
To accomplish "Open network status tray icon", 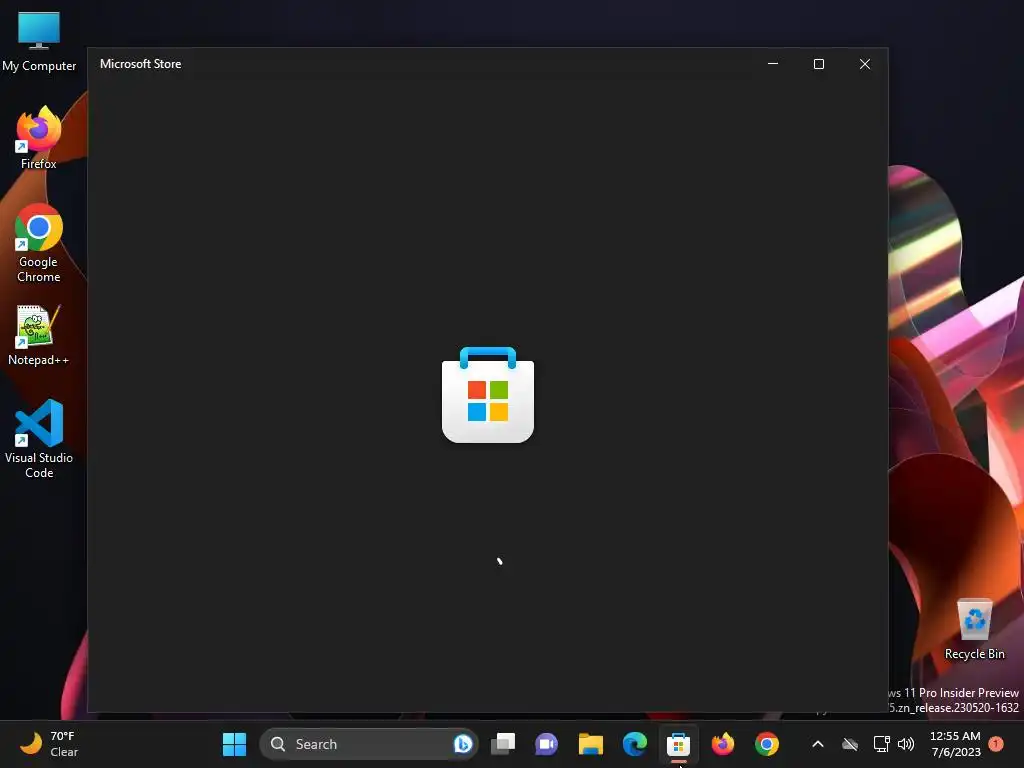I will (882, 744).
